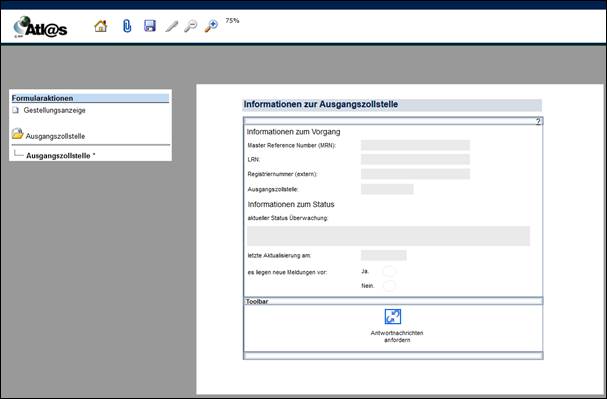Click the Atlas logo
Screen dimensions: 607x399
pos(40,27)
